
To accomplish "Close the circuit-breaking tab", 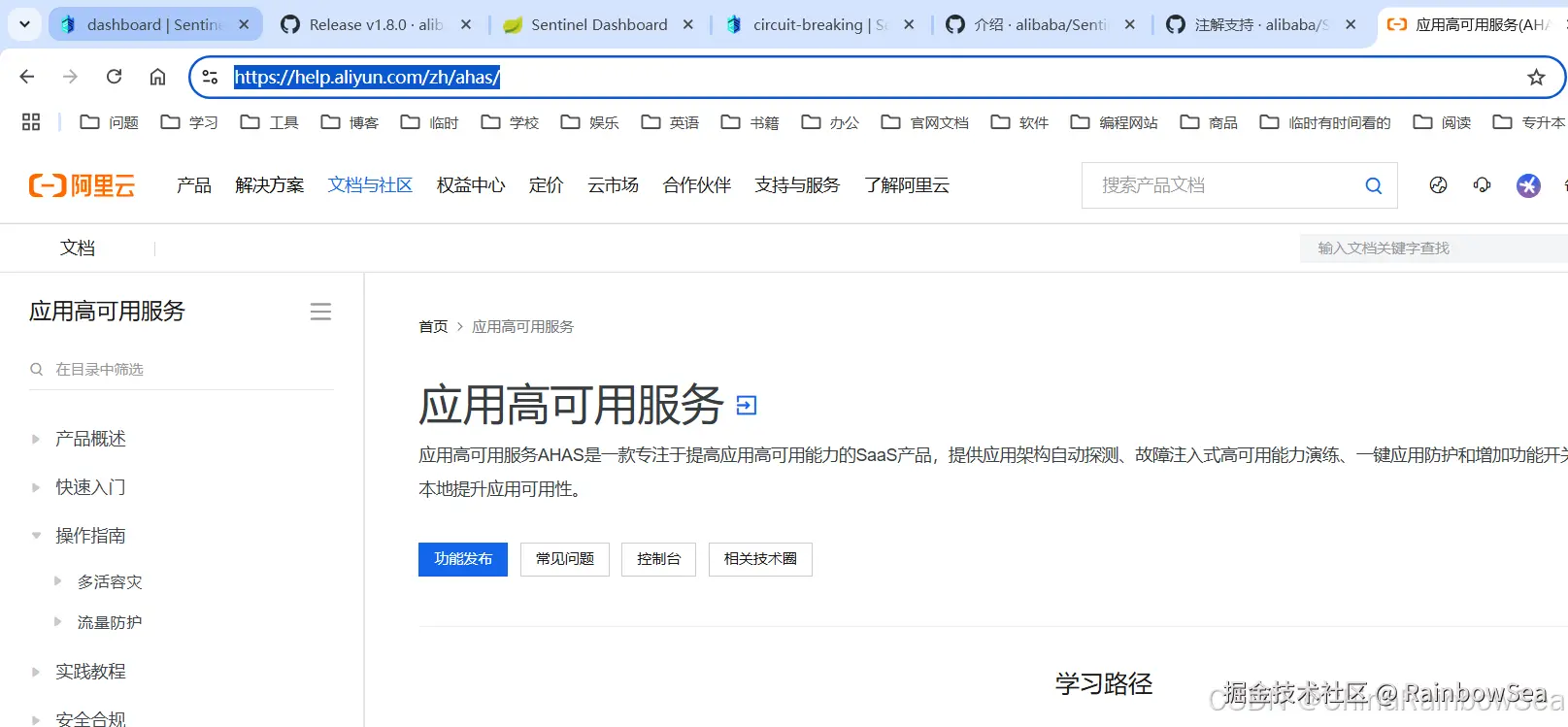I will click(x=909, y=24).
